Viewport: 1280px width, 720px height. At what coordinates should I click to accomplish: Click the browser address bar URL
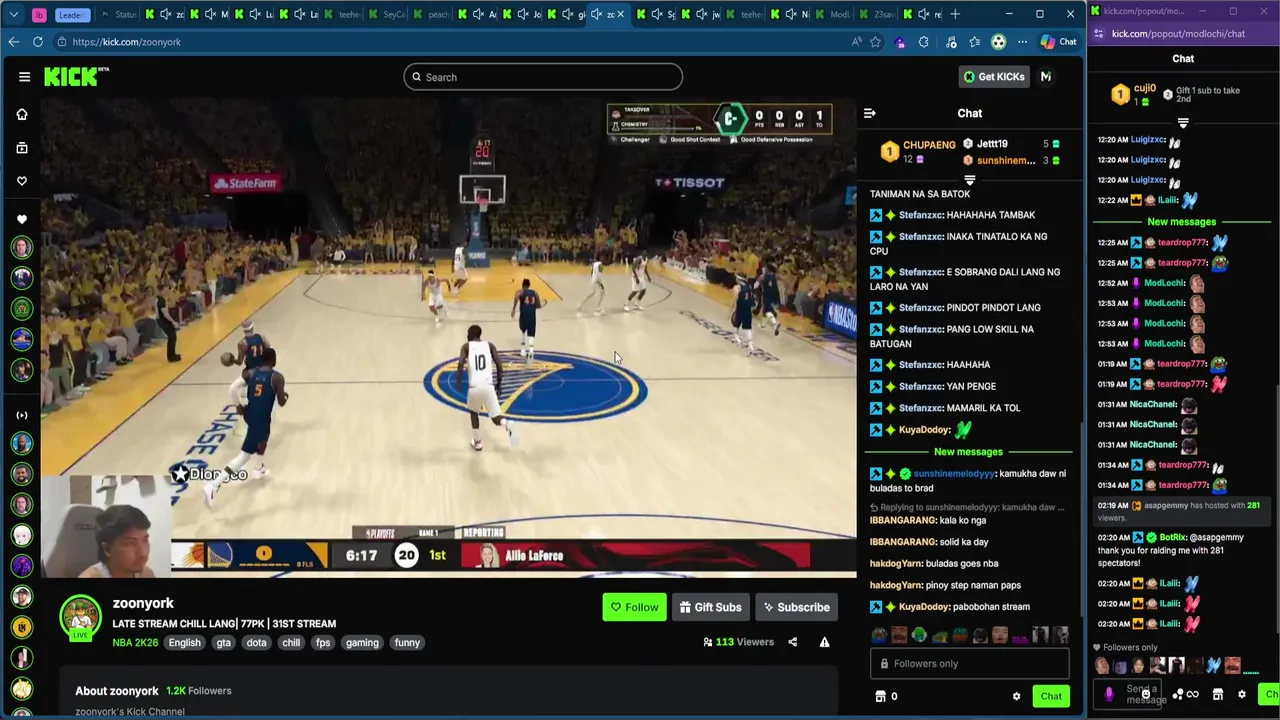point(126,42)
